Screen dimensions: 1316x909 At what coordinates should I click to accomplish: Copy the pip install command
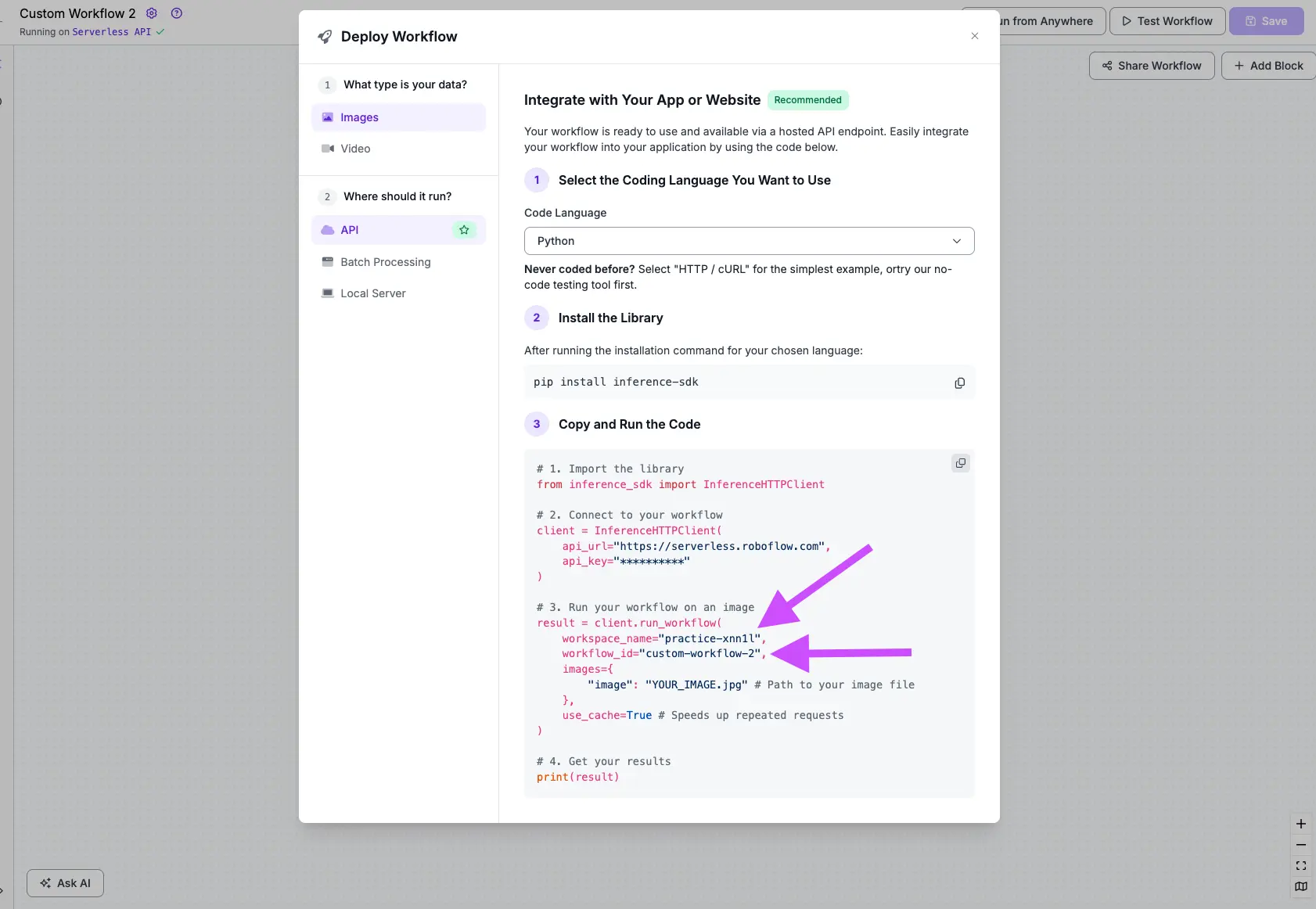[959, 383]
